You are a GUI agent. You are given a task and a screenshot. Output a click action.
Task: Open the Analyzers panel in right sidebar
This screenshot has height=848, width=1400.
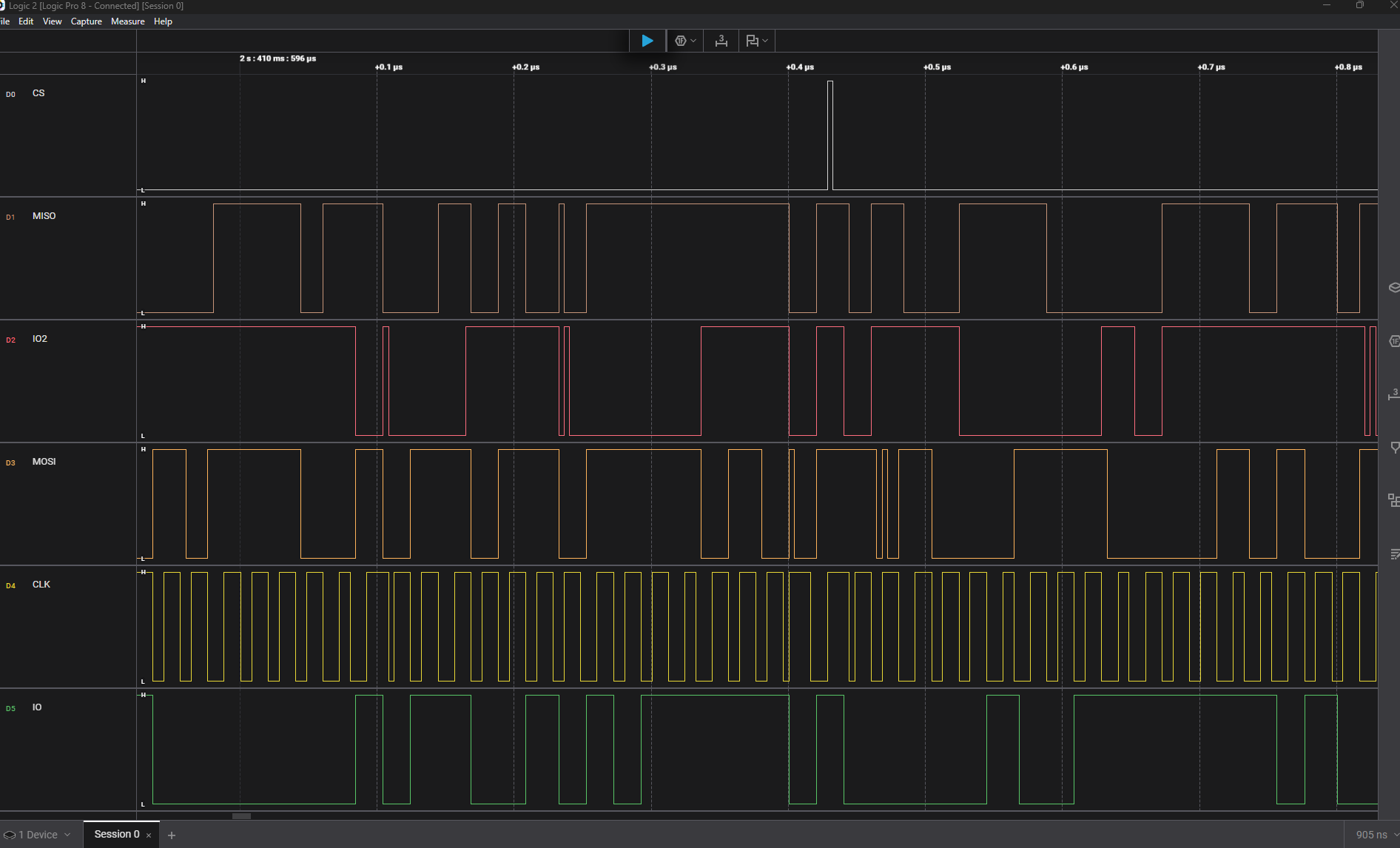click(x=1394, y=341)
